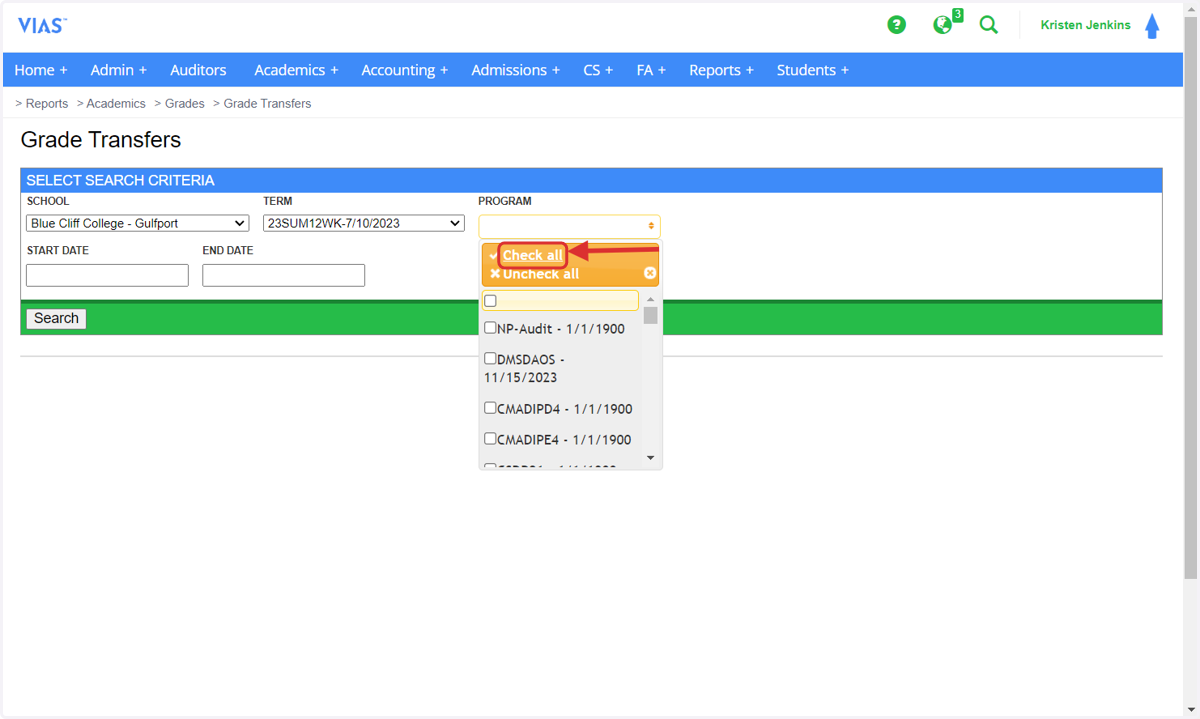This screenshot has height=719, width=1200.
Task: Open the Term dropdown showing 23SUM12WK-7/10/2023
Action: click(x=364, y=223)
